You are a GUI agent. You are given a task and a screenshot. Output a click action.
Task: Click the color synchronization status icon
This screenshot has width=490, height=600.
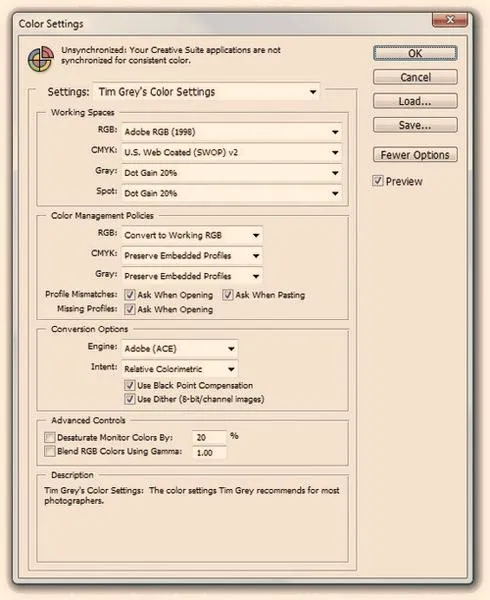[40, 59]
